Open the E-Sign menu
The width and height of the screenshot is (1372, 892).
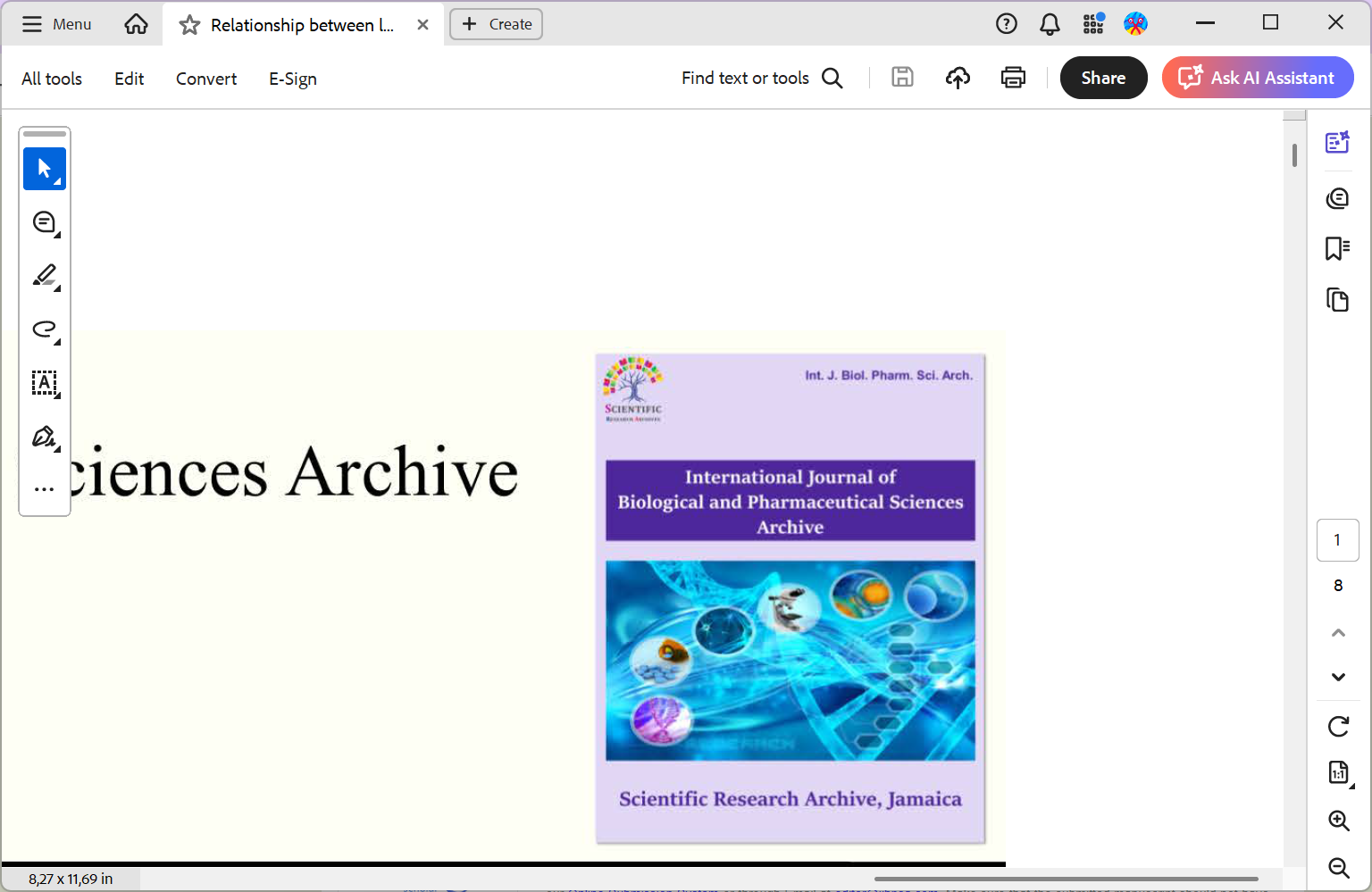click(293, 79)
